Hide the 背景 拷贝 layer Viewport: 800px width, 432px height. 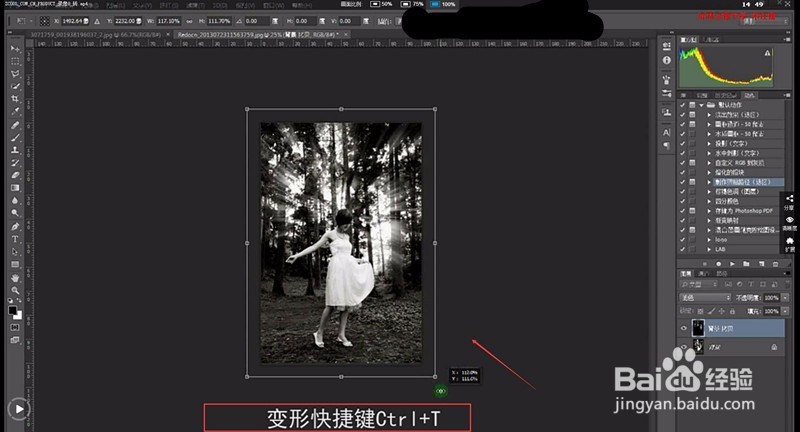coord(684,328)
